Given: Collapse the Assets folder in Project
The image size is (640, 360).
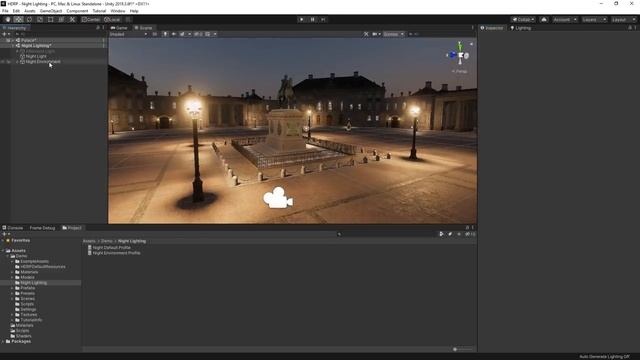Looking at the screenshot, I should (3, 251).
